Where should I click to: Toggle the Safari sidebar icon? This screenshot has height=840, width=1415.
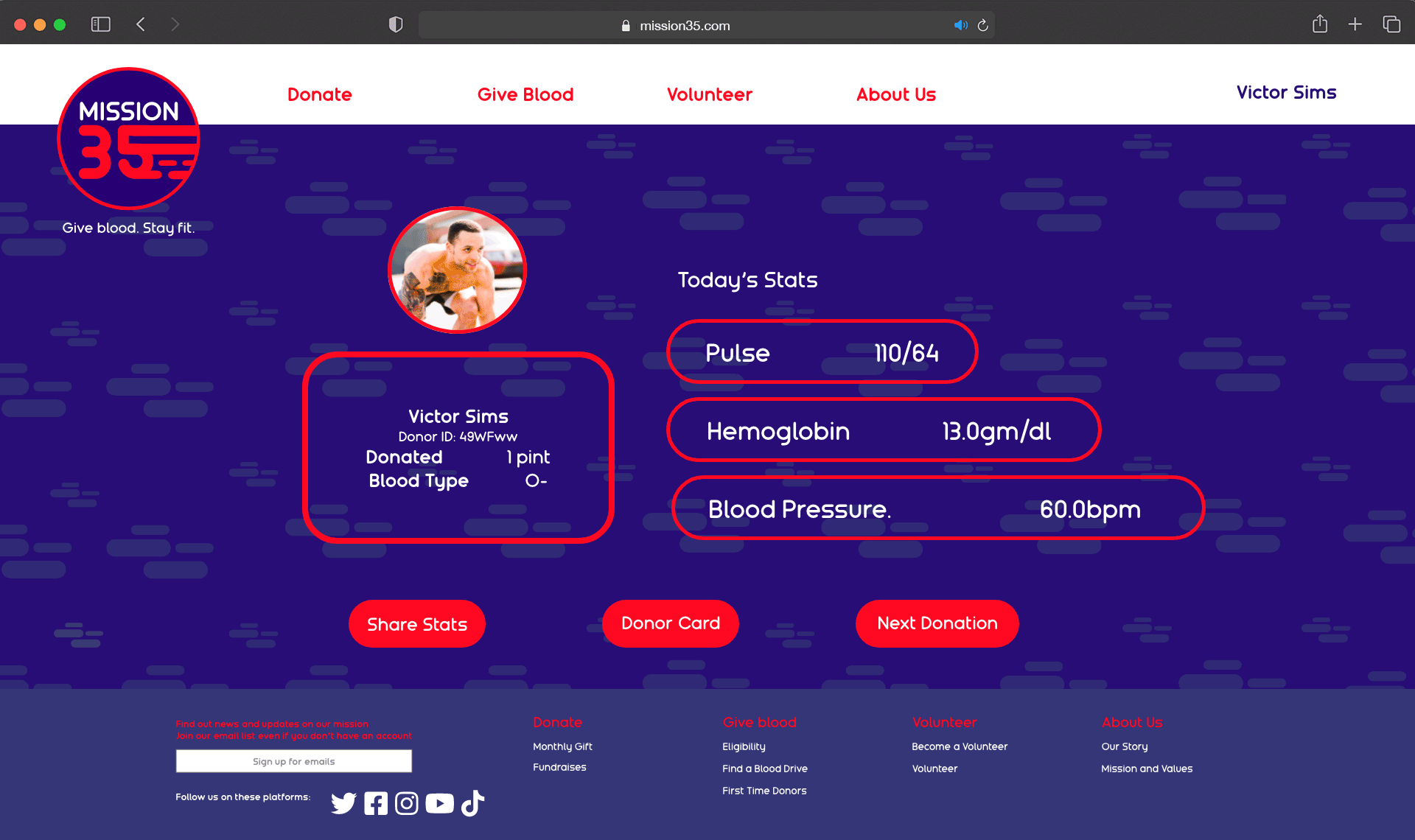pyautogui.click(x=101, y=24)
